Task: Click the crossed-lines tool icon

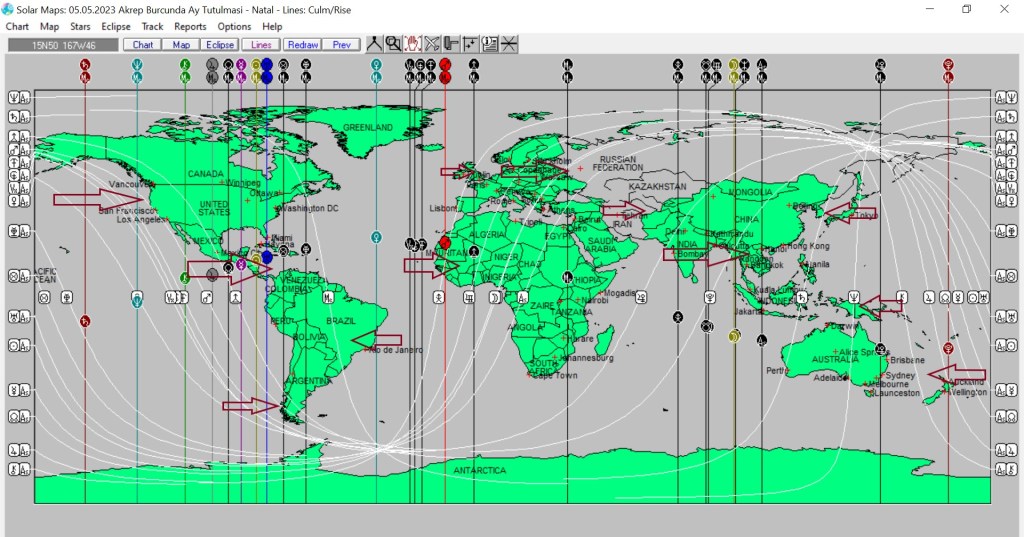Action: 432,44
